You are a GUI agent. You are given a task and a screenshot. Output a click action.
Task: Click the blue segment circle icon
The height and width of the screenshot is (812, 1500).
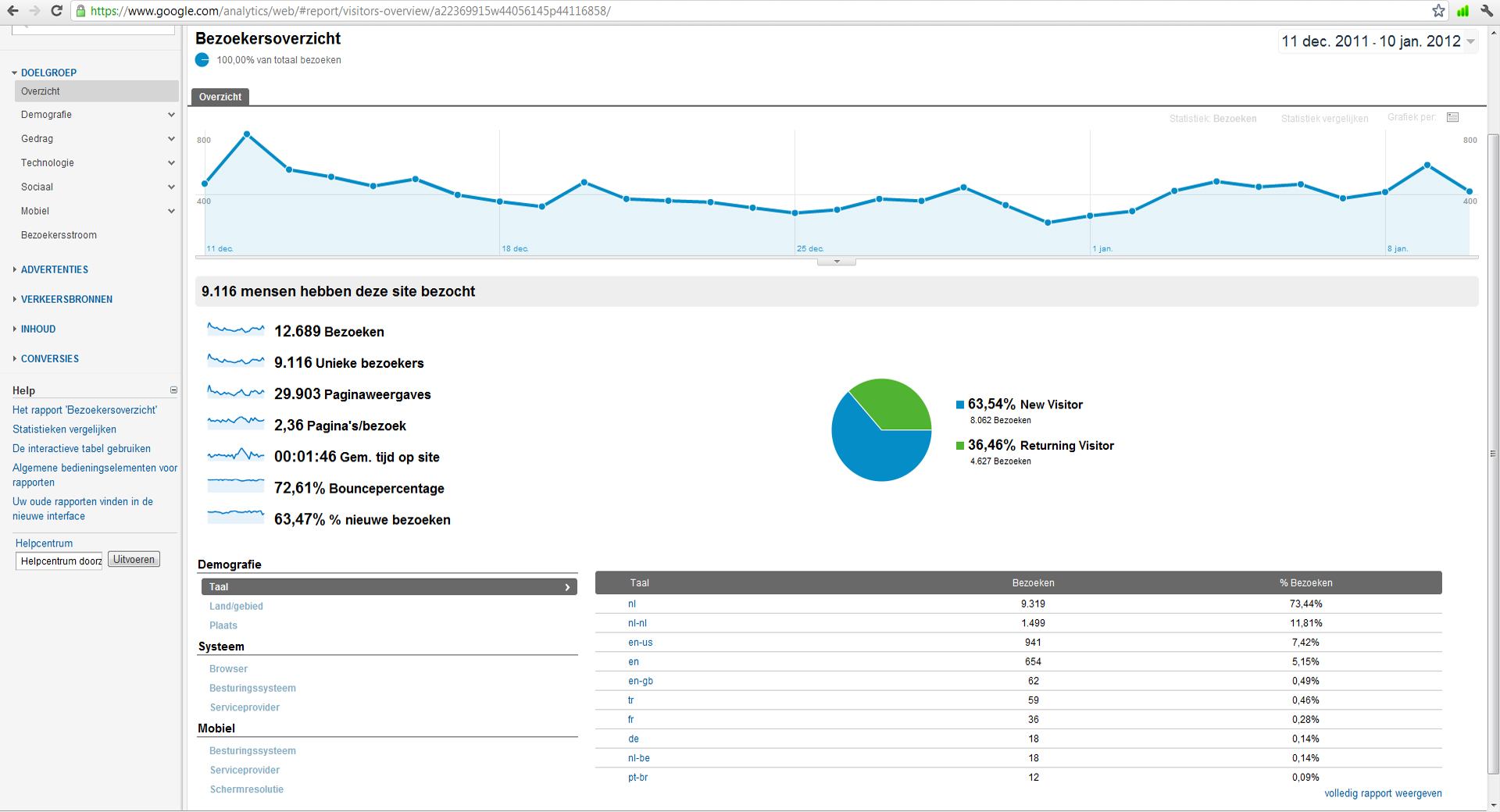coord(202,60)
